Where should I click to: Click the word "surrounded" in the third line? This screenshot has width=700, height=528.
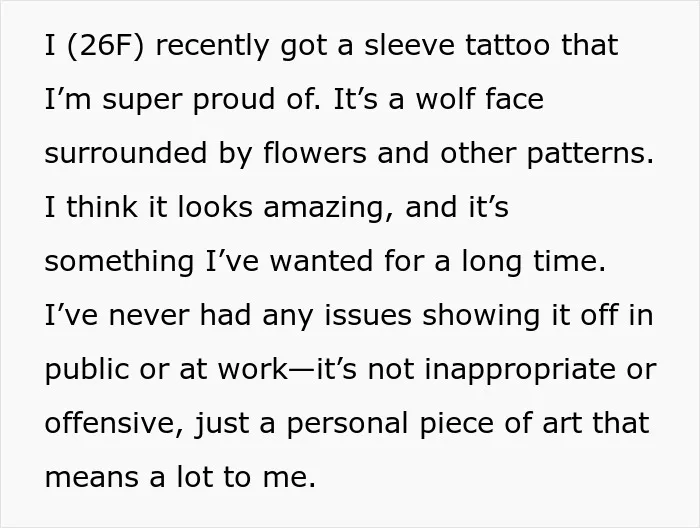tap(126, 153)
